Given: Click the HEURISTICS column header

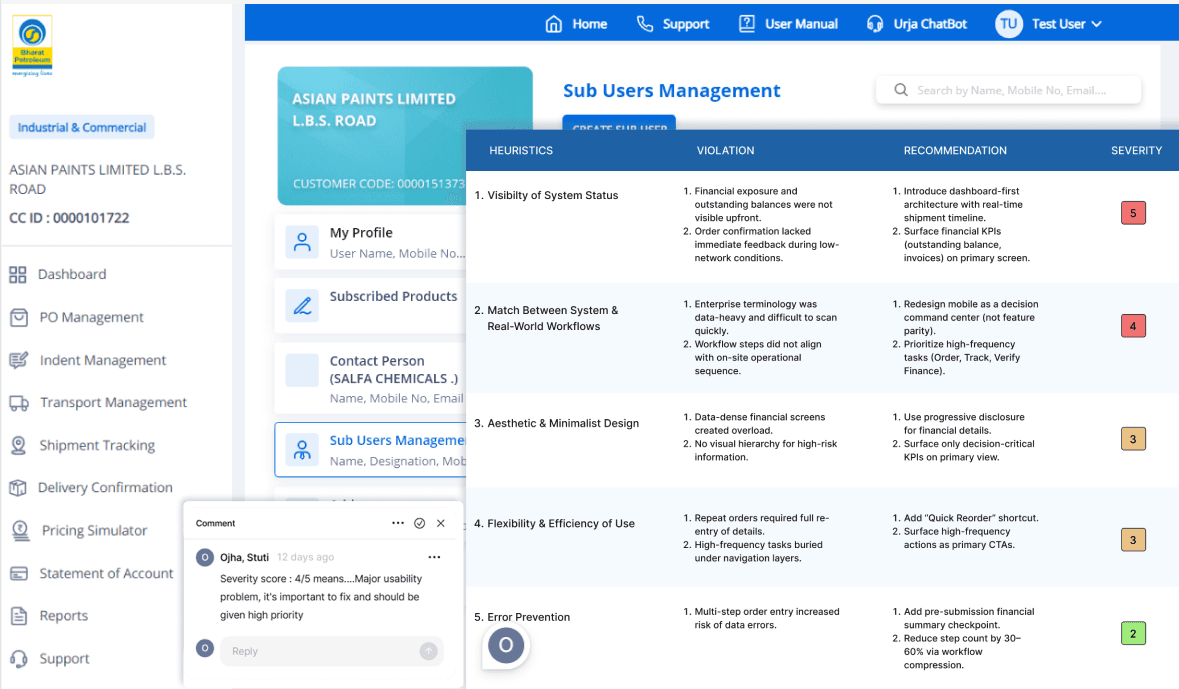Looking at the screenshot, I should [x=521, y=150].
